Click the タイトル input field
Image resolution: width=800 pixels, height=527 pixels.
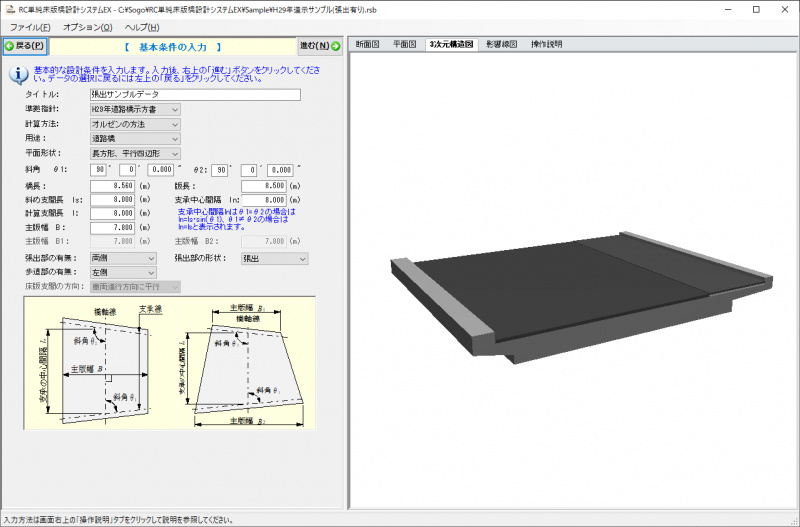coord(195,95)
